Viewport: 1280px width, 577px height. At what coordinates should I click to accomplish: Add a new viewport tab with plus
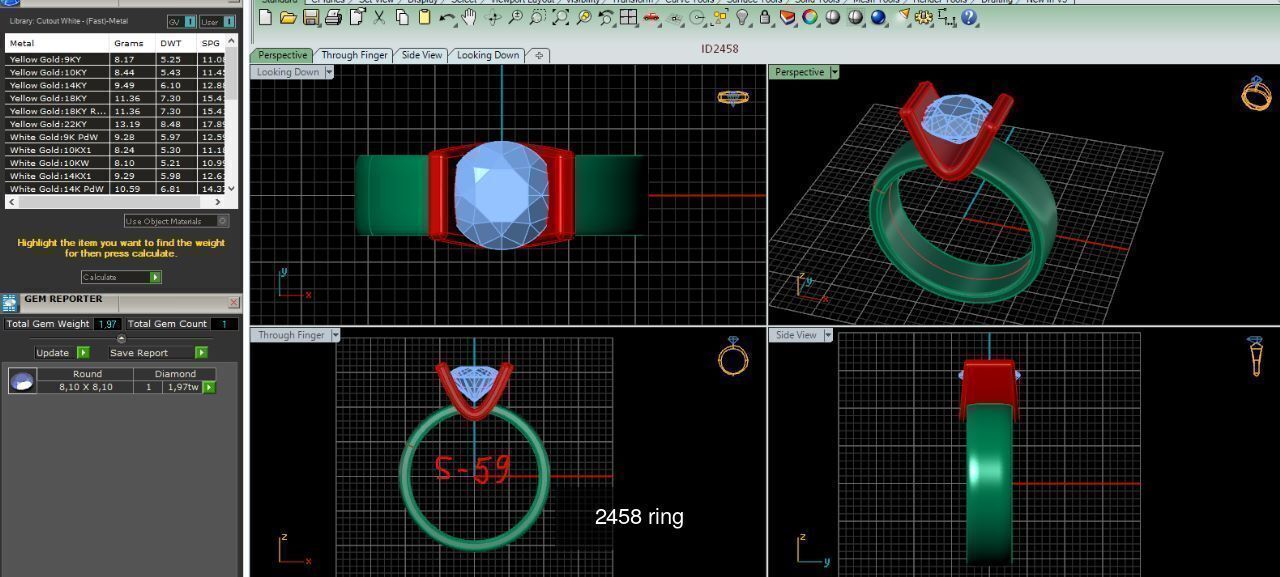click(539, 55)
